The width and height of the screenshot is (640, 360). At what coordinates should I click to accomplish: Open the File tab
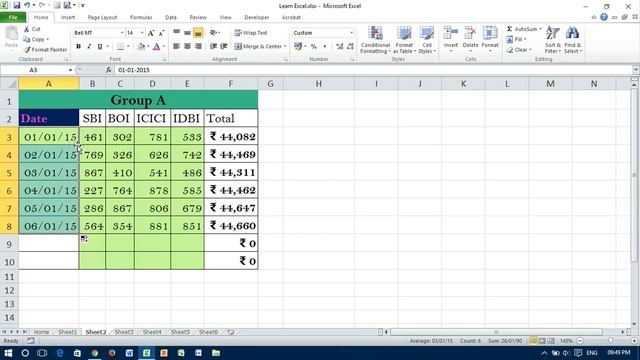[13, 17]
